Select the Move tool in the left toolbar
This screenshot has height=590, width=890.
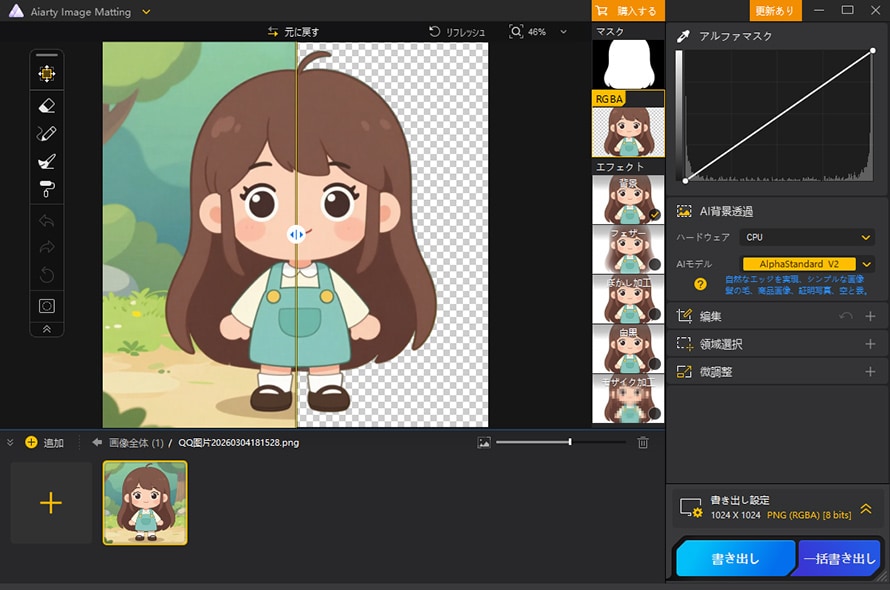point(46,70)
